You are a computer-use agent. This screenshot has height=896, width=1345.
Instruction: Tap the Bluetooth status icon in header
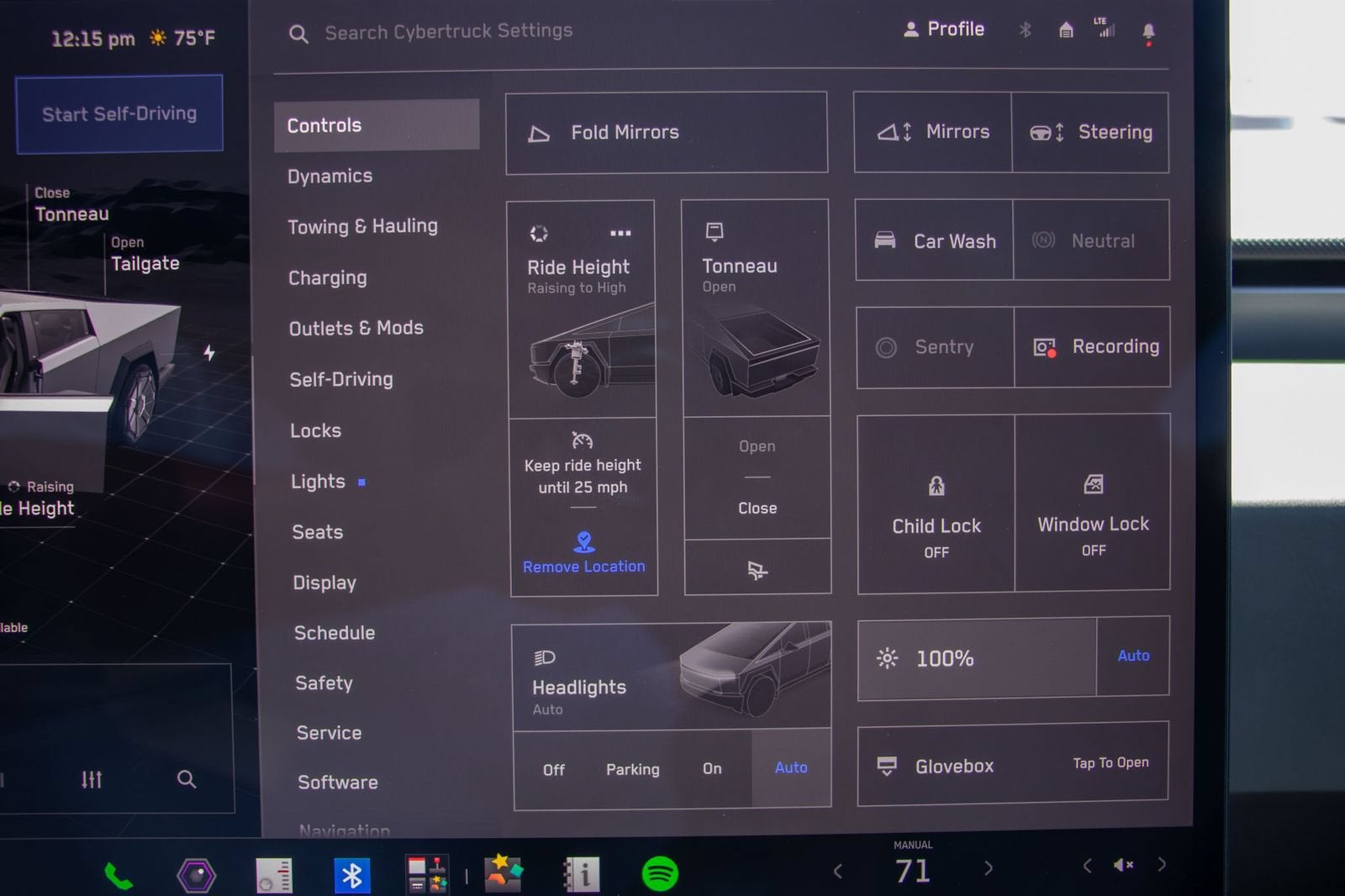(x=1025, y=30)
